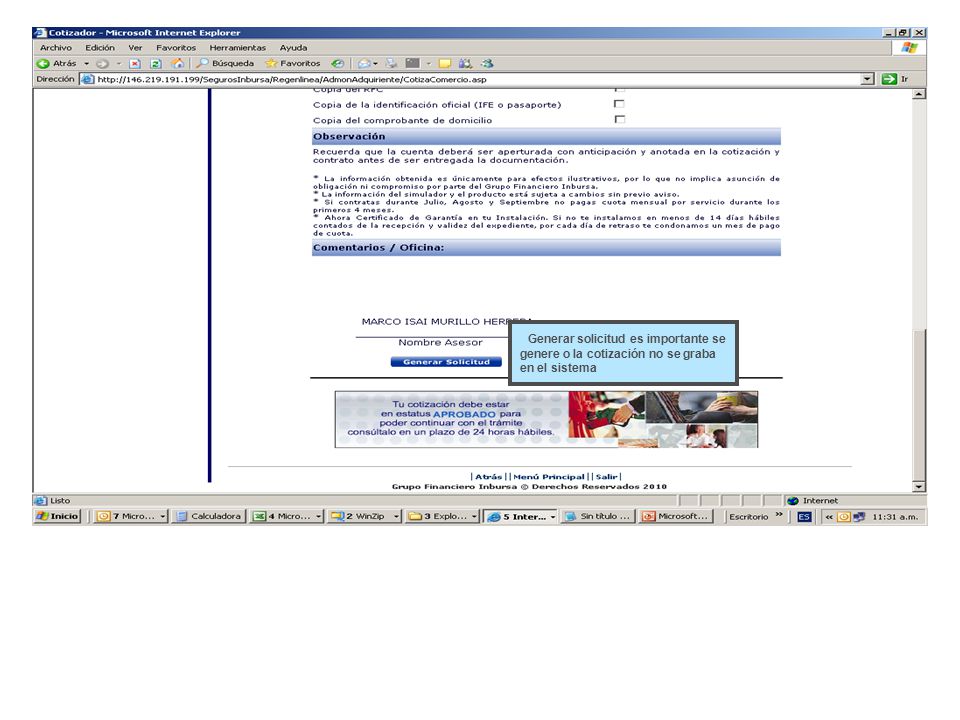Click the yellow Discuss note icon

click(445, 64)
